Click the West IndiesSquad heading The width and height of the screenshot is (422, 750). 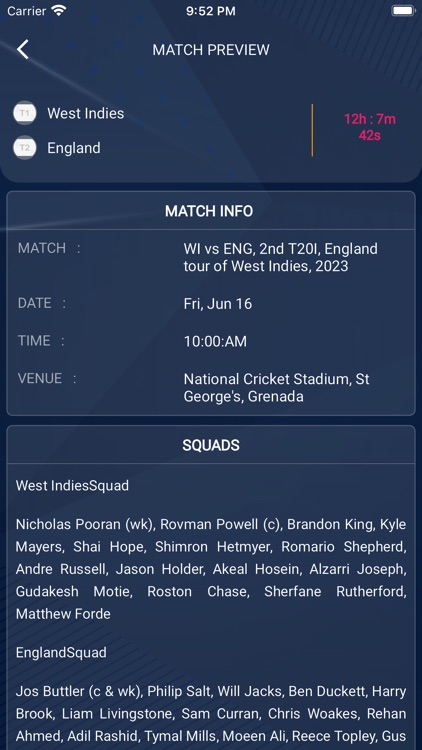pyautogui.click(x=72, y=485)
